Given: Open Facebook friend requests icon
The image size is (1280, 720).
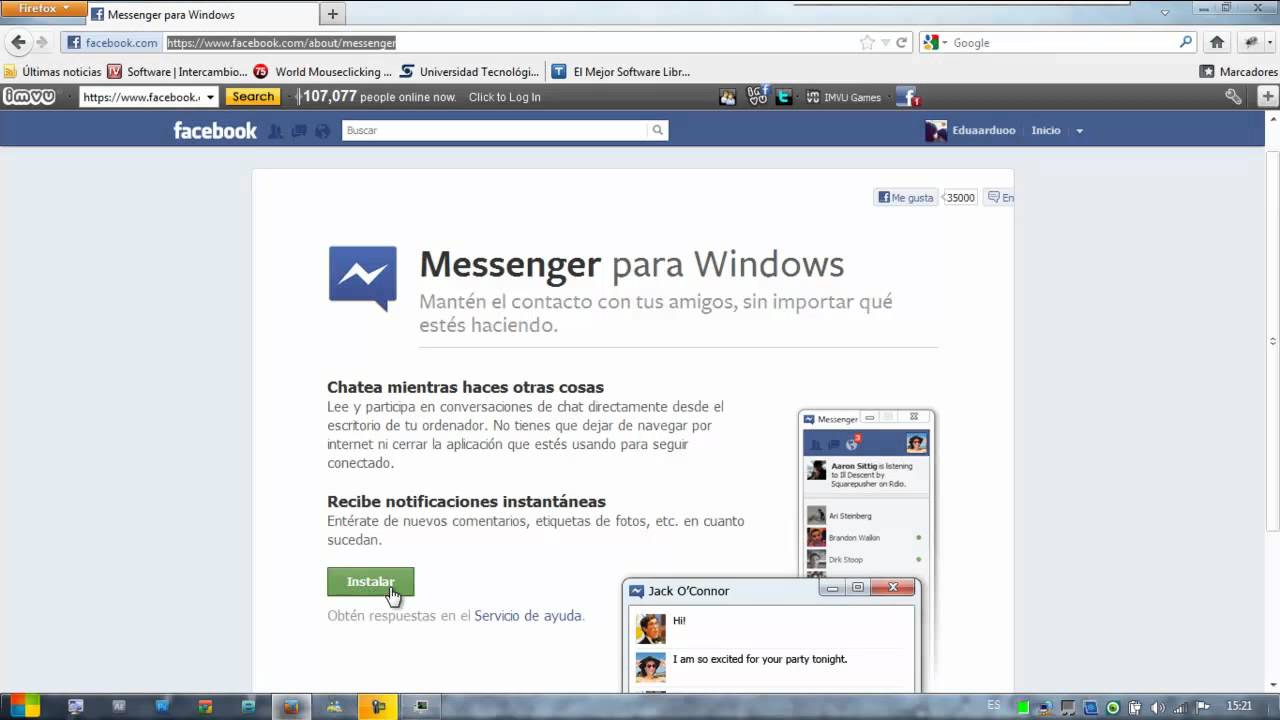Looking at the screenshot, I should (276, 131).
